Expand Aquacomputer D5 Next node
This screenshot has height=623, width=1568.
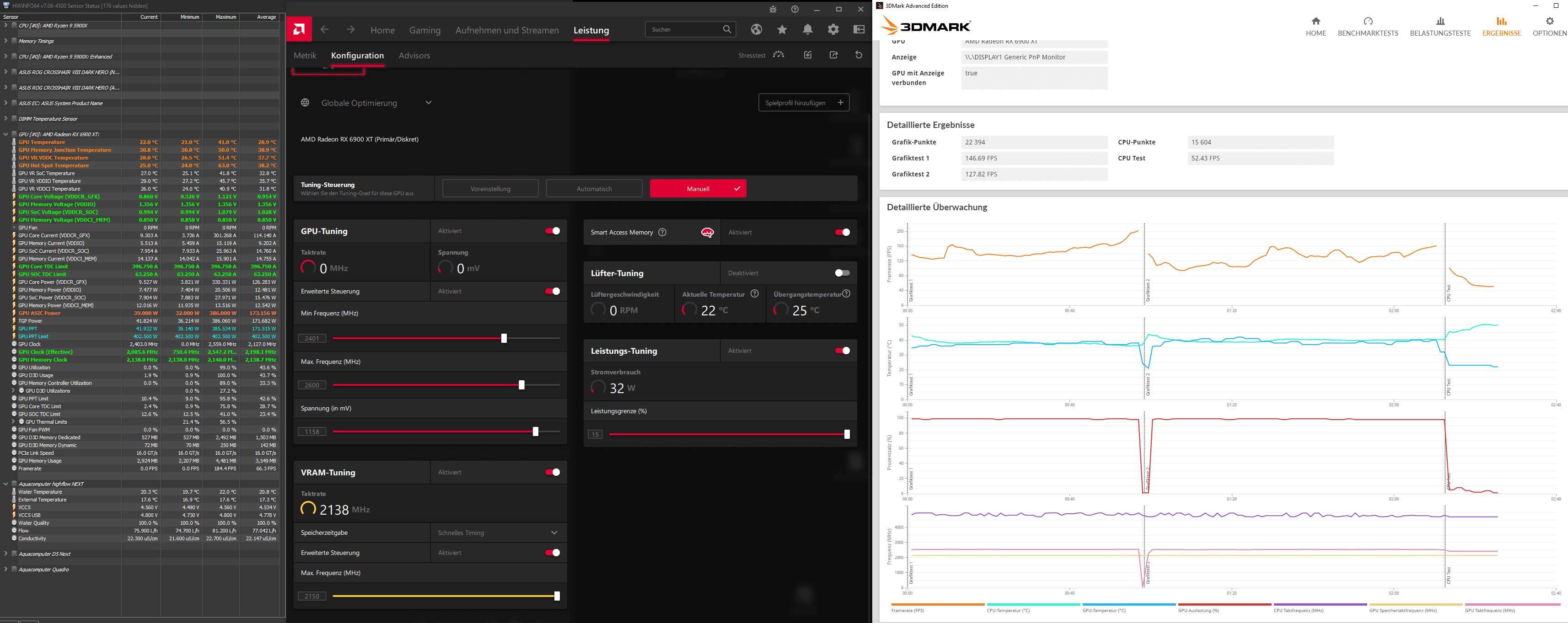[5, 554]
